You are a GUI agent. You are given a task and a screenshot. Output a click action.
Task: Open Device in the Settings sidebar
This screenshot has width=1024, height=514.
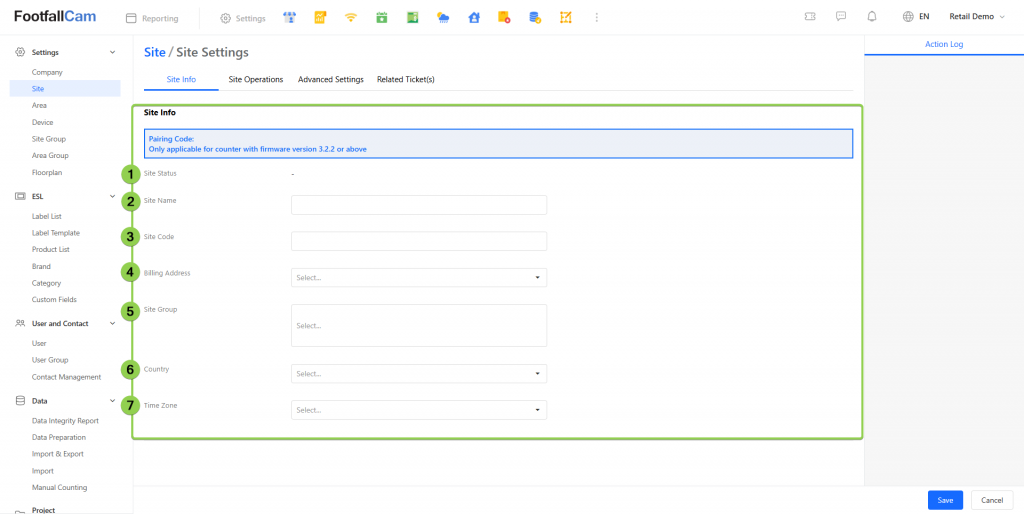tap(43, 122)
